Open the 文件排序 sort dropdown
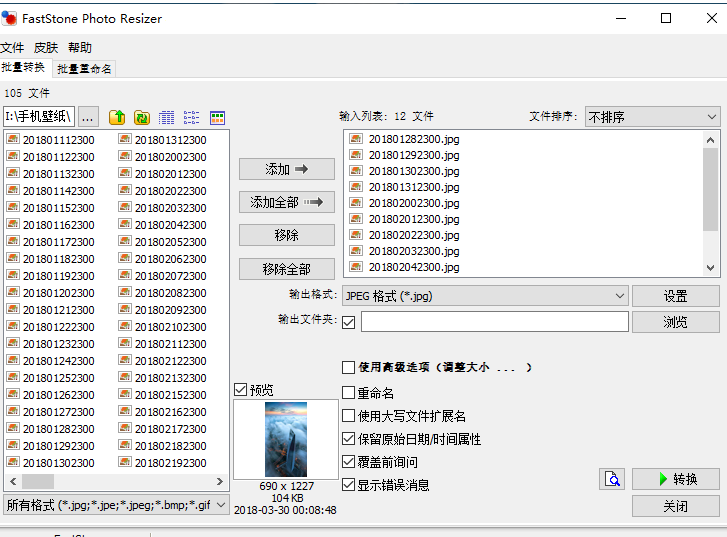 point(652,117)
